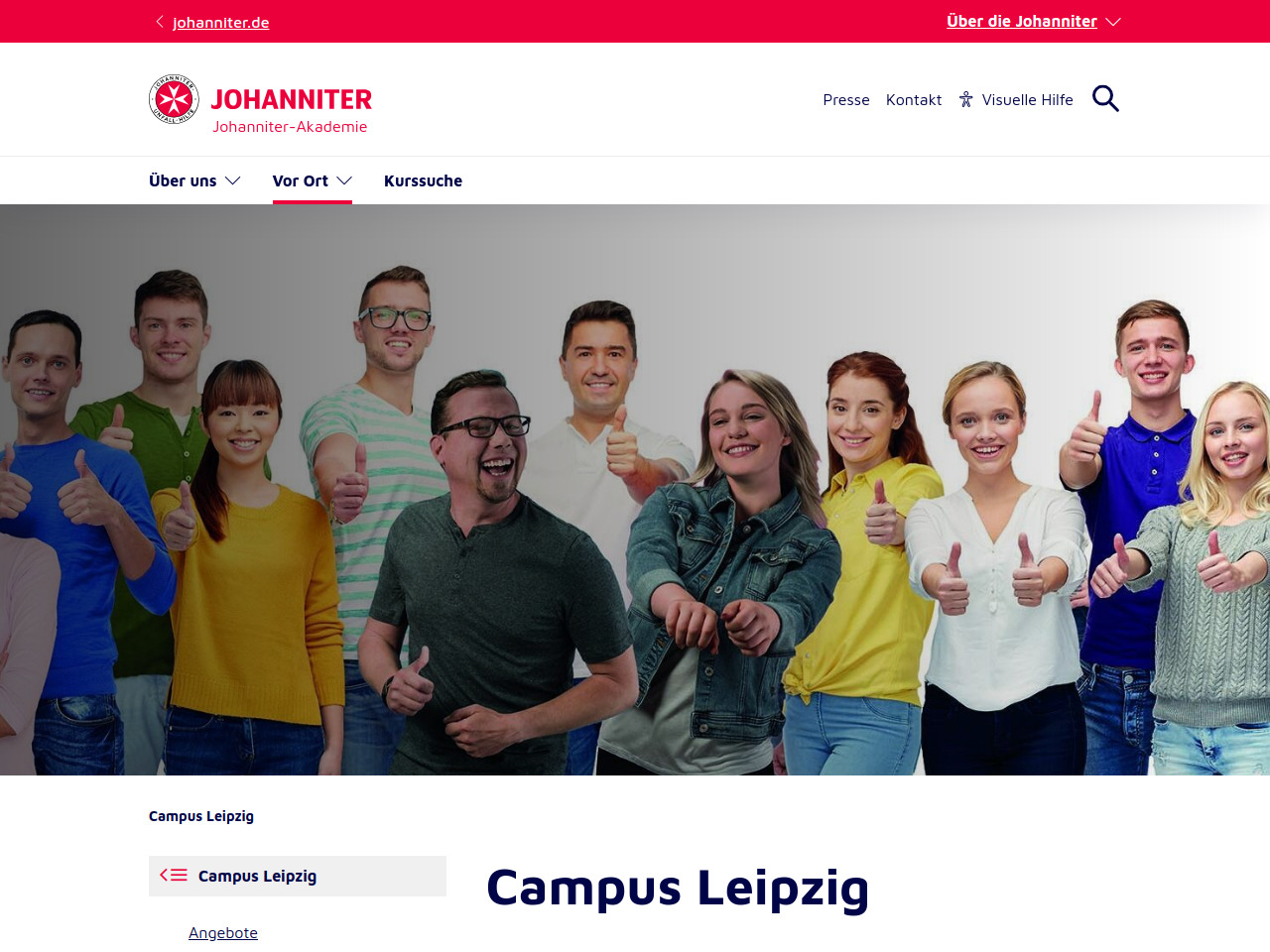Click the Über die Johanniter link
The height and width of the screenshot is (952, 1270).
pos(1022,21)
